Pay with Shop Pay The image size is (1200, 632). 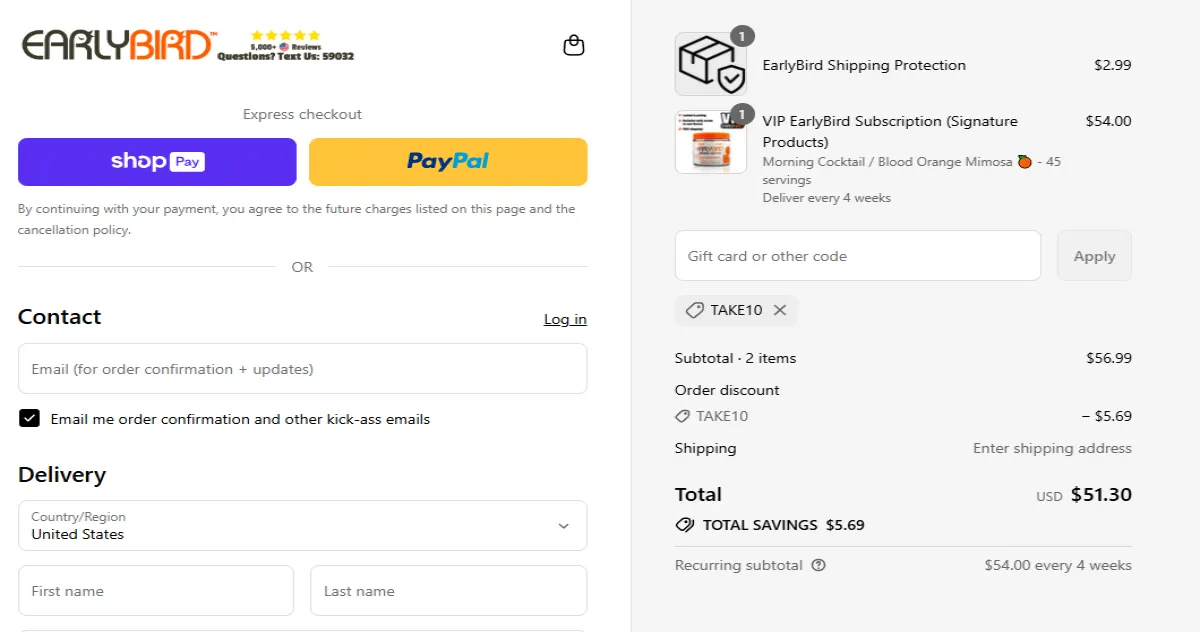click(156, 161)
